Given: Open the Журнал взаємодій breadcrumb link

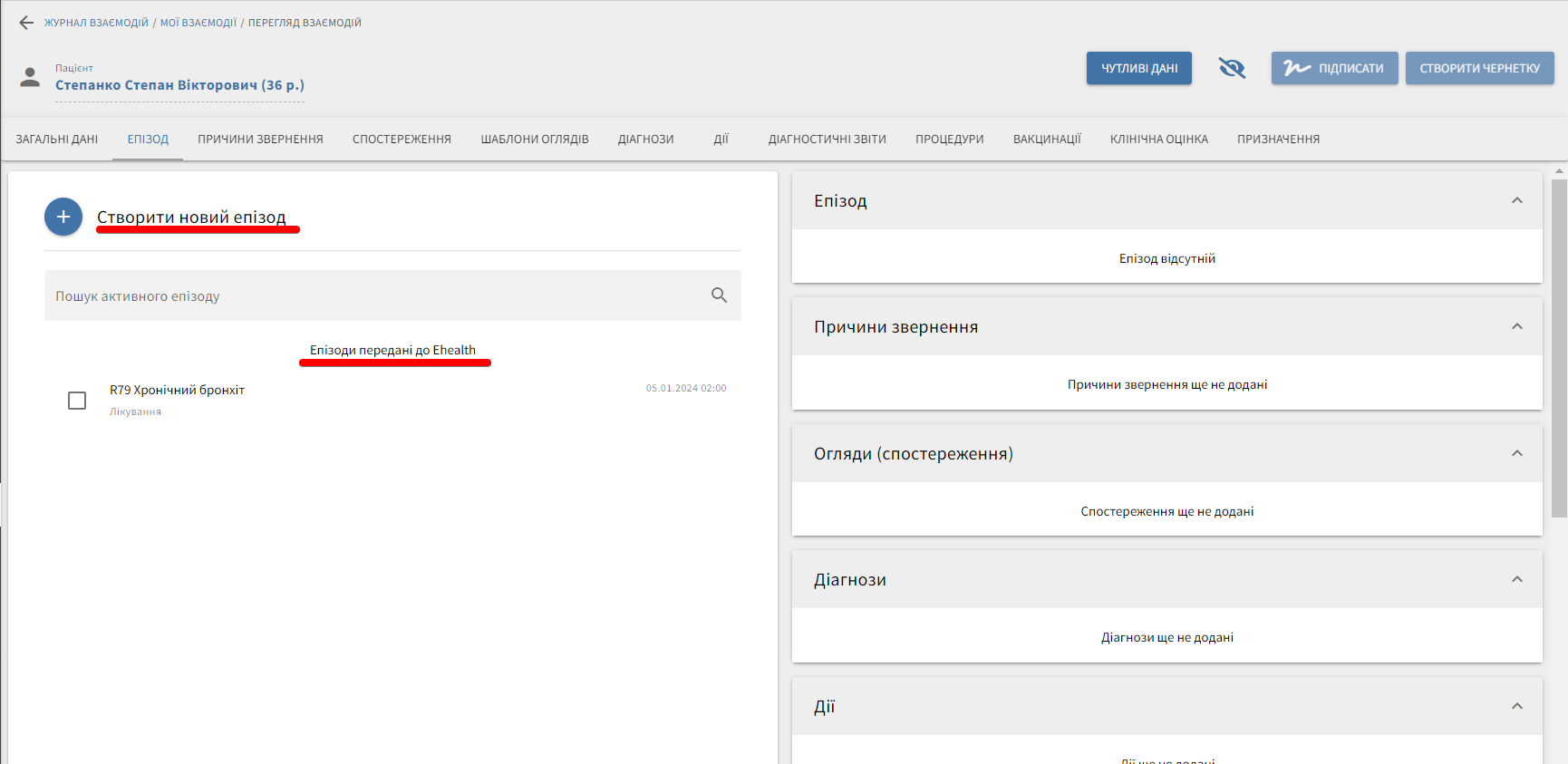Looking at the screenshot, I should point(96,23).
